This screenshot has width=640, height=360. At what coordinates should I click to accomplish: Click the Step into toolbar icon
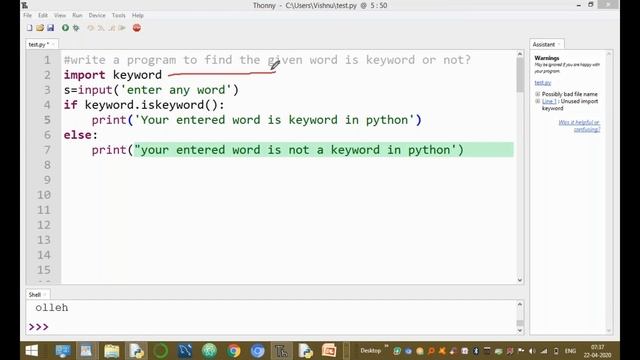coord(101,28)
